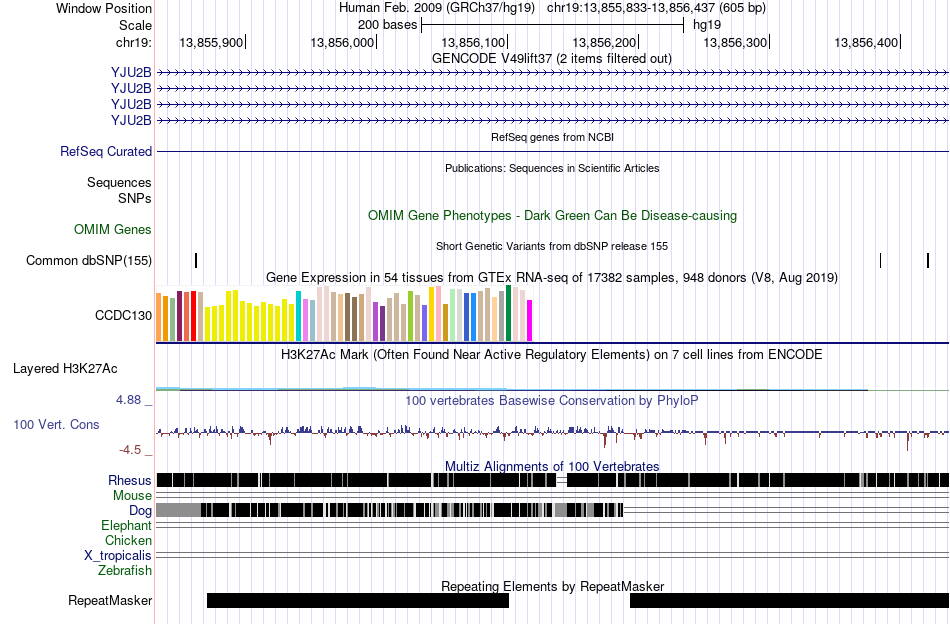
Task: Click the cyan bar in GTEx chart
Action: (x=298, y=316)
